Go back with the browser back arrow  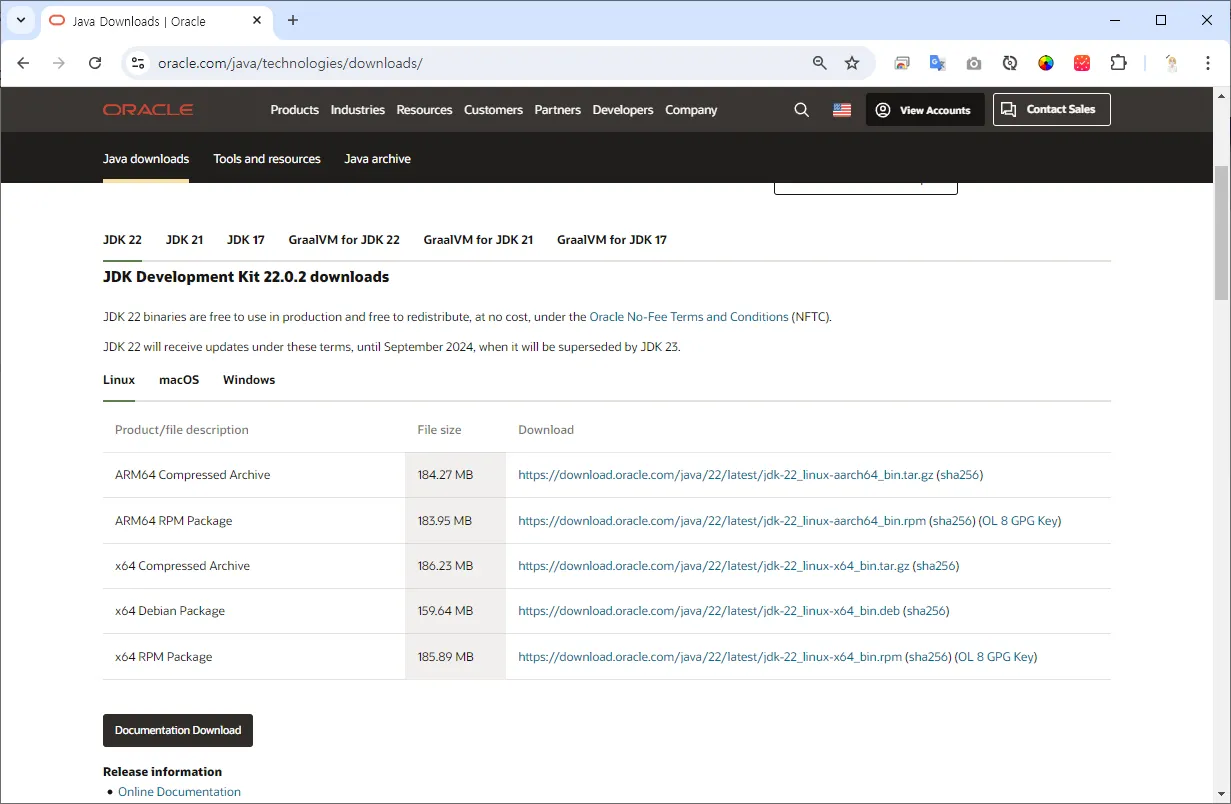(24, 63)
